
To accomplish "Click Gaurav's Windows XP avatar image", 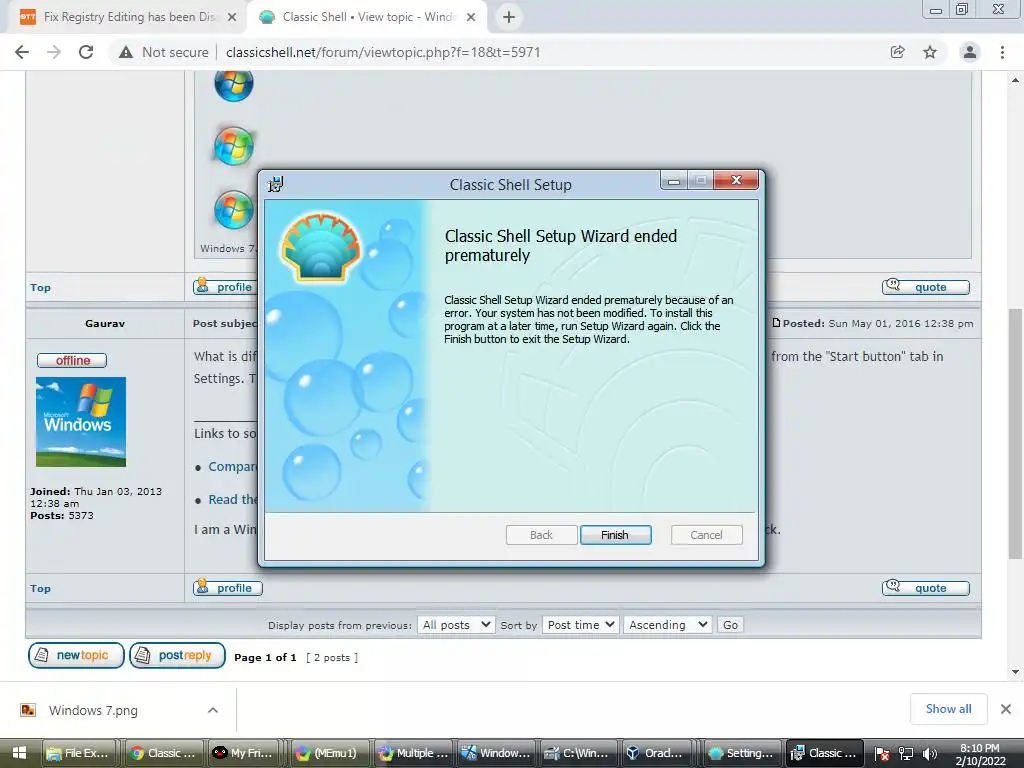I will (81, 422).
